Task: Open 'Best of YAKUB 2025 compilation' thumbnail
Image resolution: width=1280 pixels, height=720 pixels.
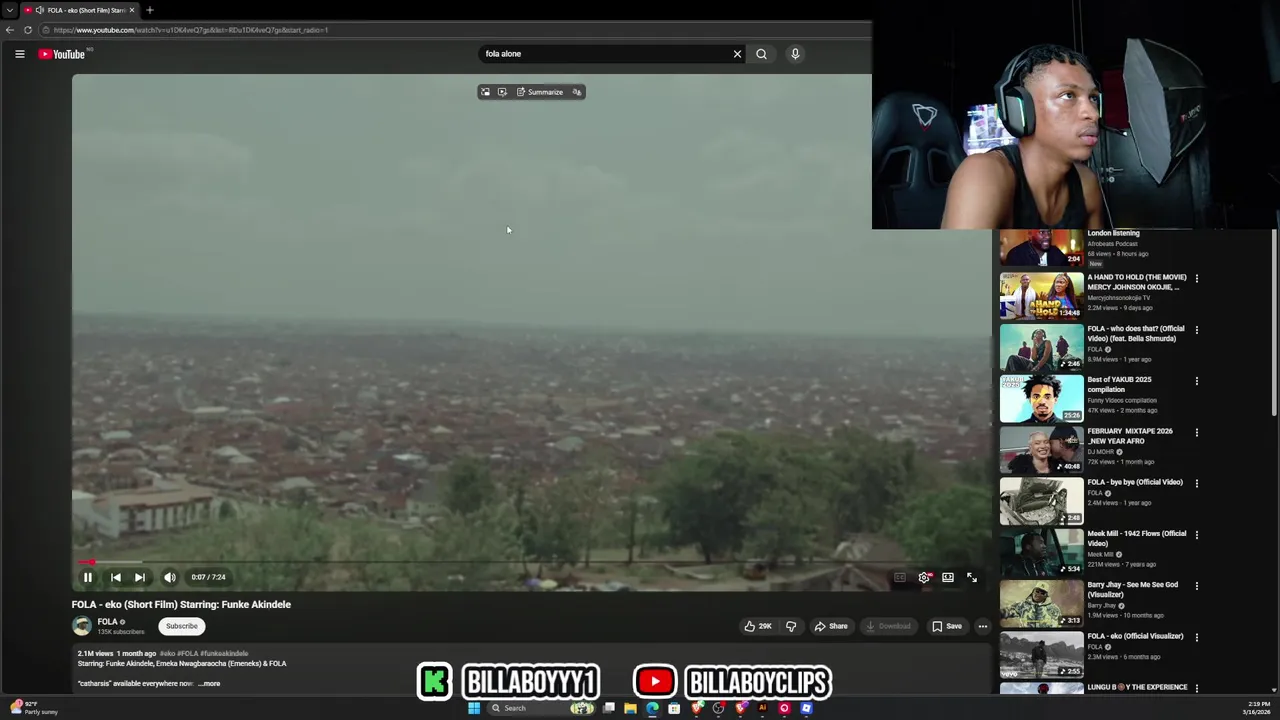Action: click(x=1041, y=399)
